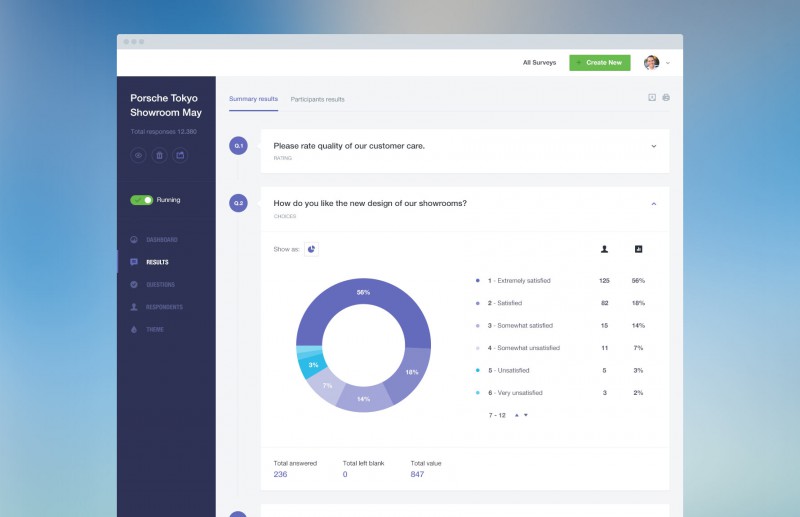Click the '1 - Extremely satisfied' row label
The height and width of the screenshot is (517, 800).
pos(519,281)
